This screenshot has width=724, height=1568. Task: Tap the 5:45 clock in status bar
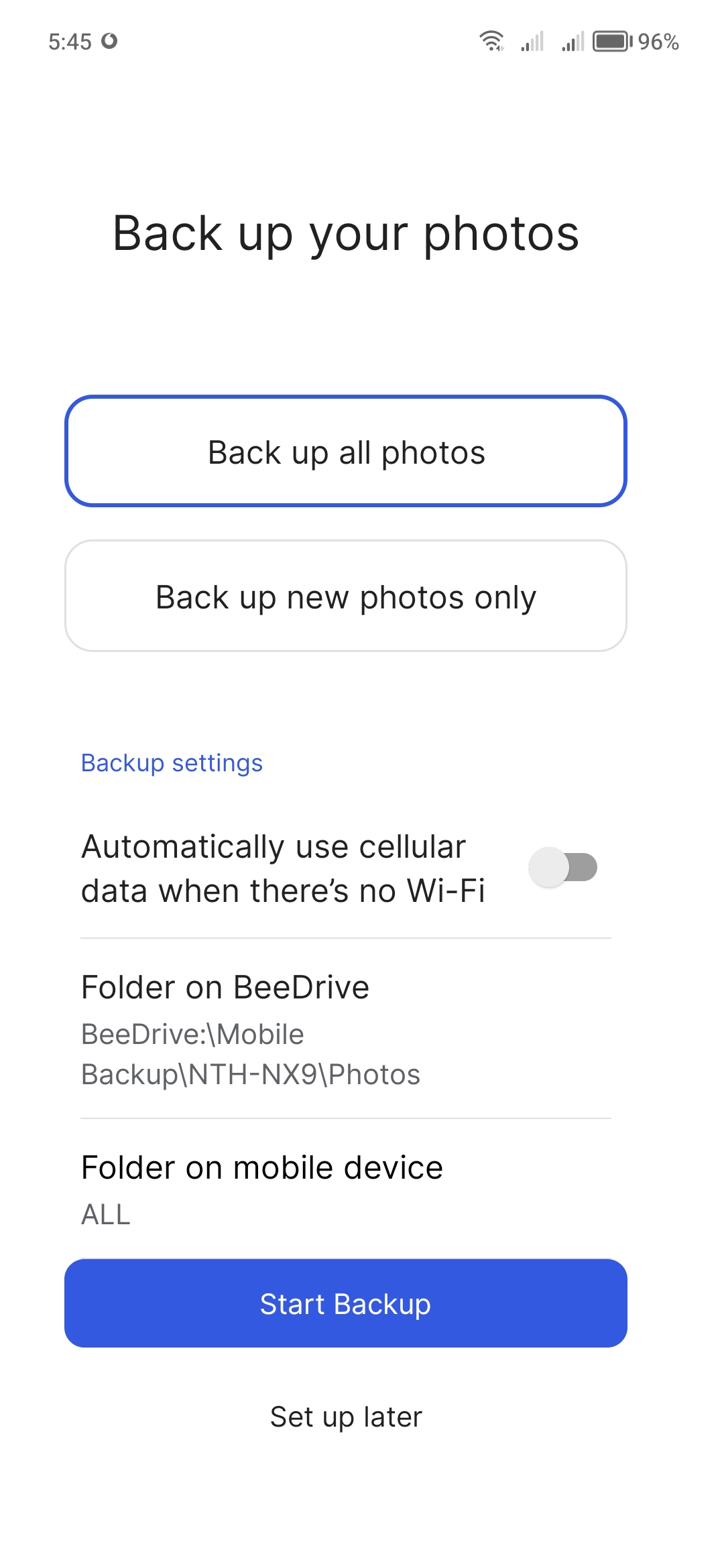[70, 42]
